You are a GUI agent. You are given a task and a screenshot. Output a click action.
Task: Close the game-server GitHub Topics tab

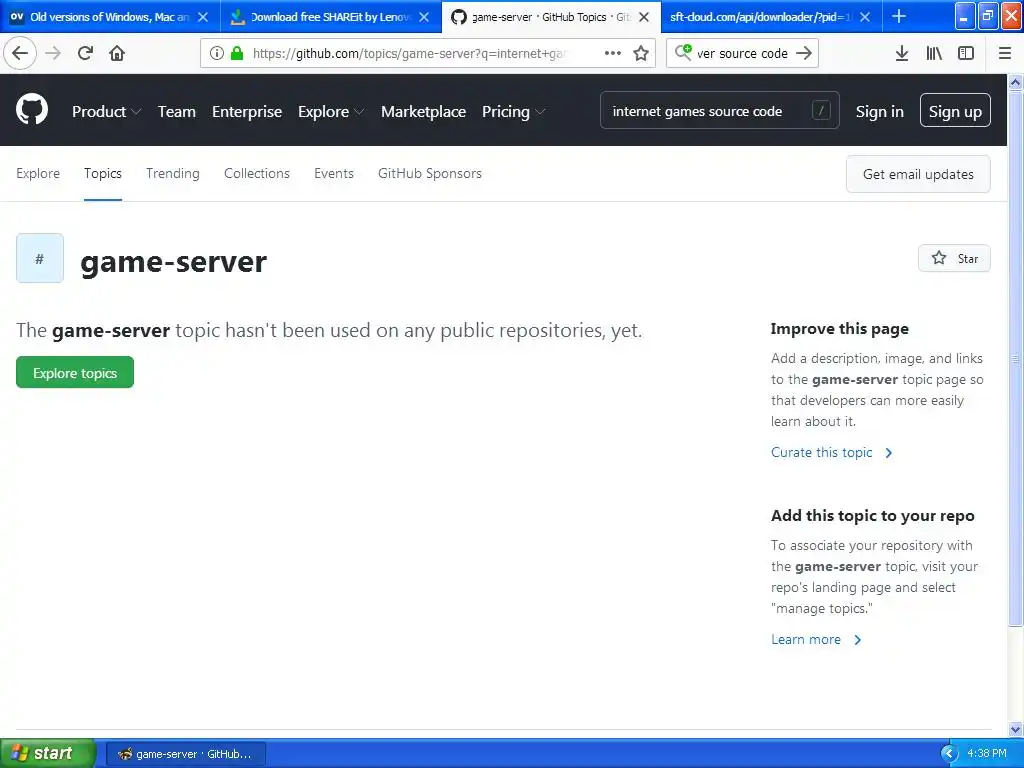click(644, 17)
